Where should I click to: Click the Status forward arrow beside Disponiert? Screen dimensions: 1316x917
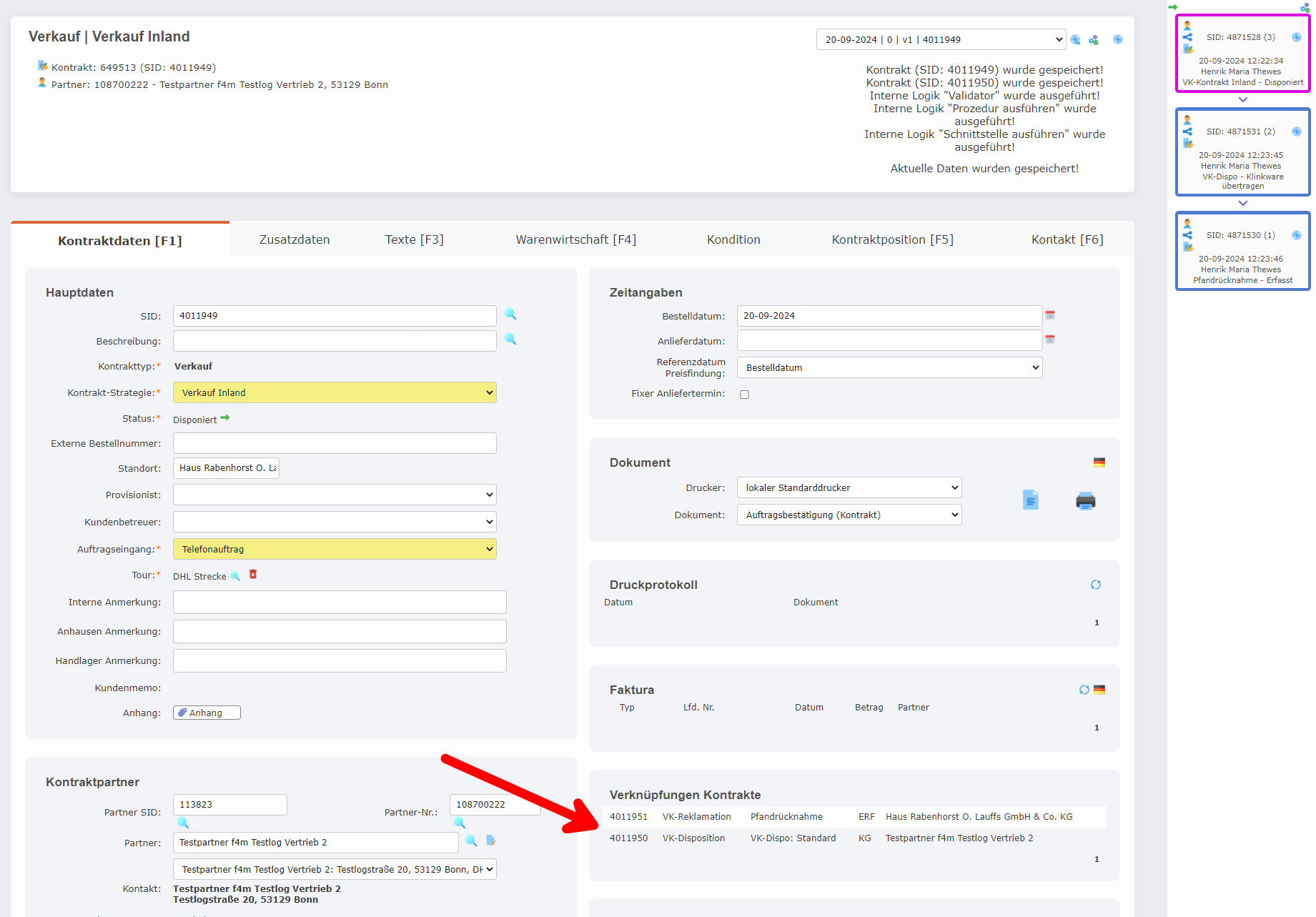coord(225,418)
